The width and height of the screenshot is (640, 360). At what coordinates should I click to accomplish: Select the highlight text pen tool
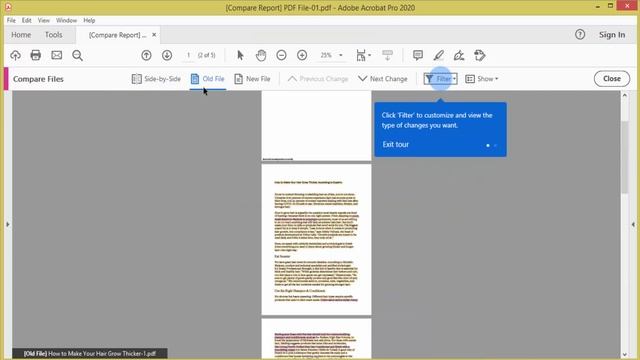(439, 55)
